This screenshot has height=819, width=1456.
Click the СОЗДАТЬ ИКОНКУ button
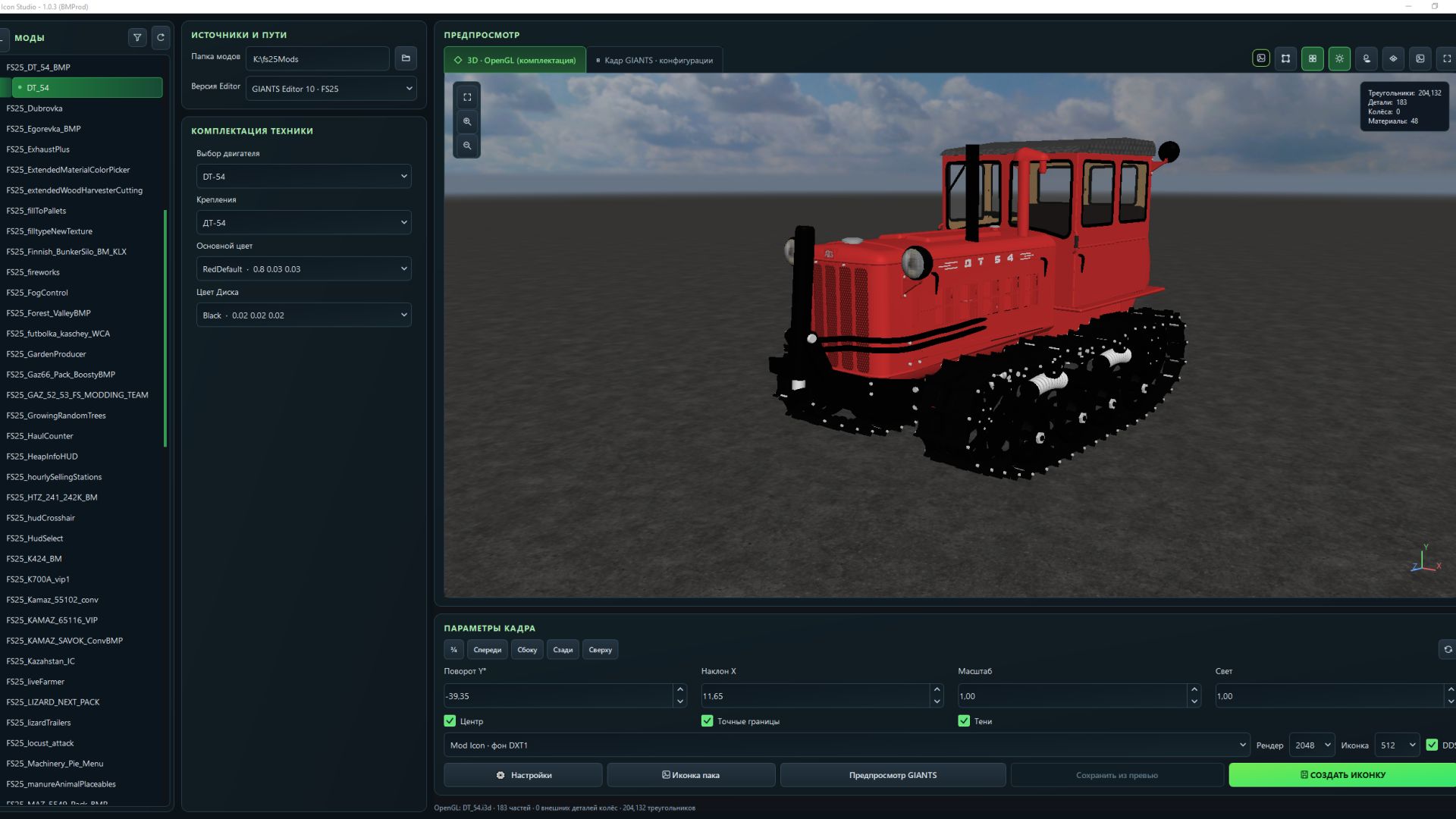[1342, 775]
